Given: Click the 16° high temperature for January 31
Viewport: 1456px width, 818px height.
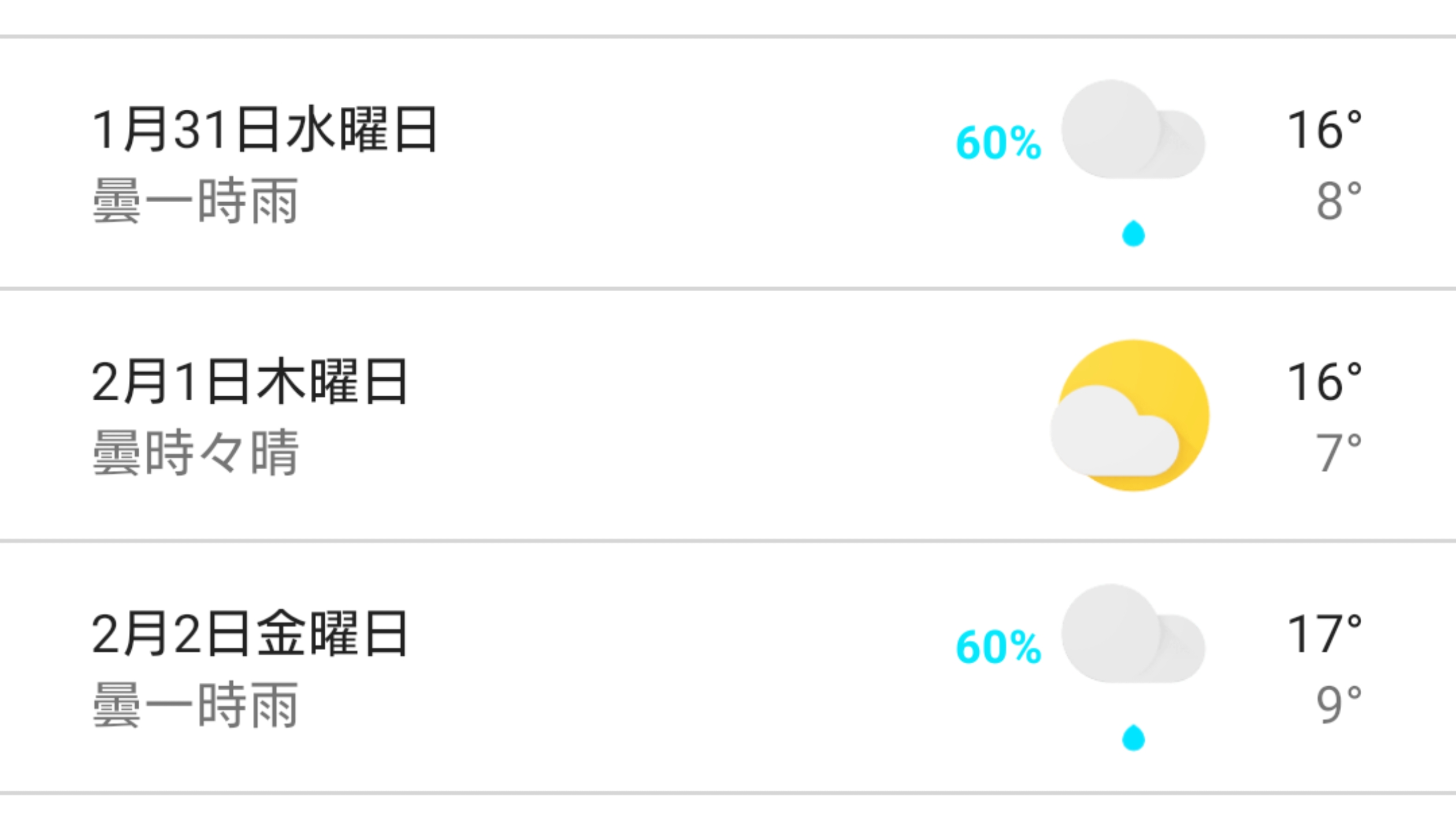Looking at the screenshot, I should 1324,129.
